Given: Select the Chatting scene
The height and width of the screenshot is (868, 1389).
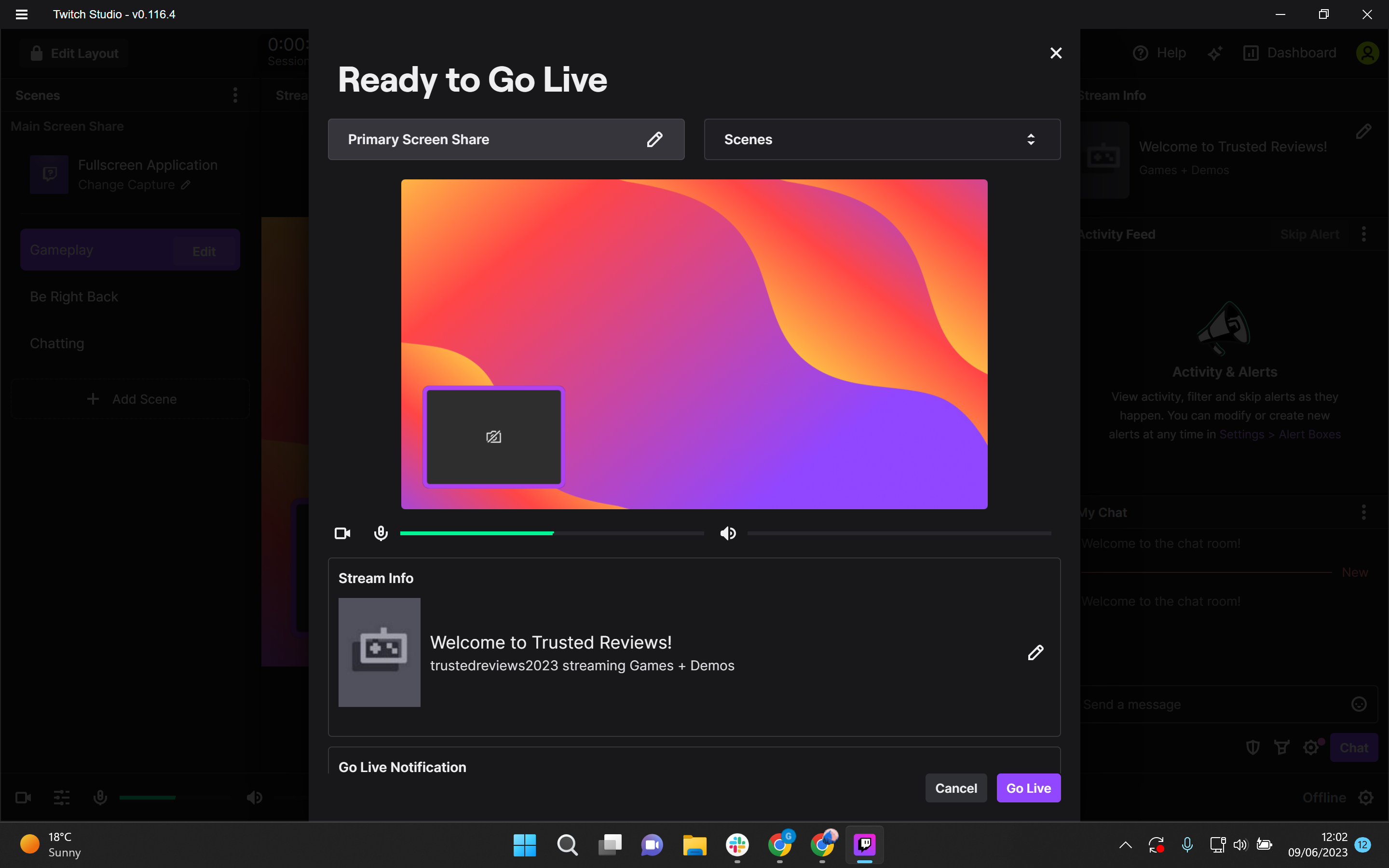Looking at the screenshot, I should 57,343.
